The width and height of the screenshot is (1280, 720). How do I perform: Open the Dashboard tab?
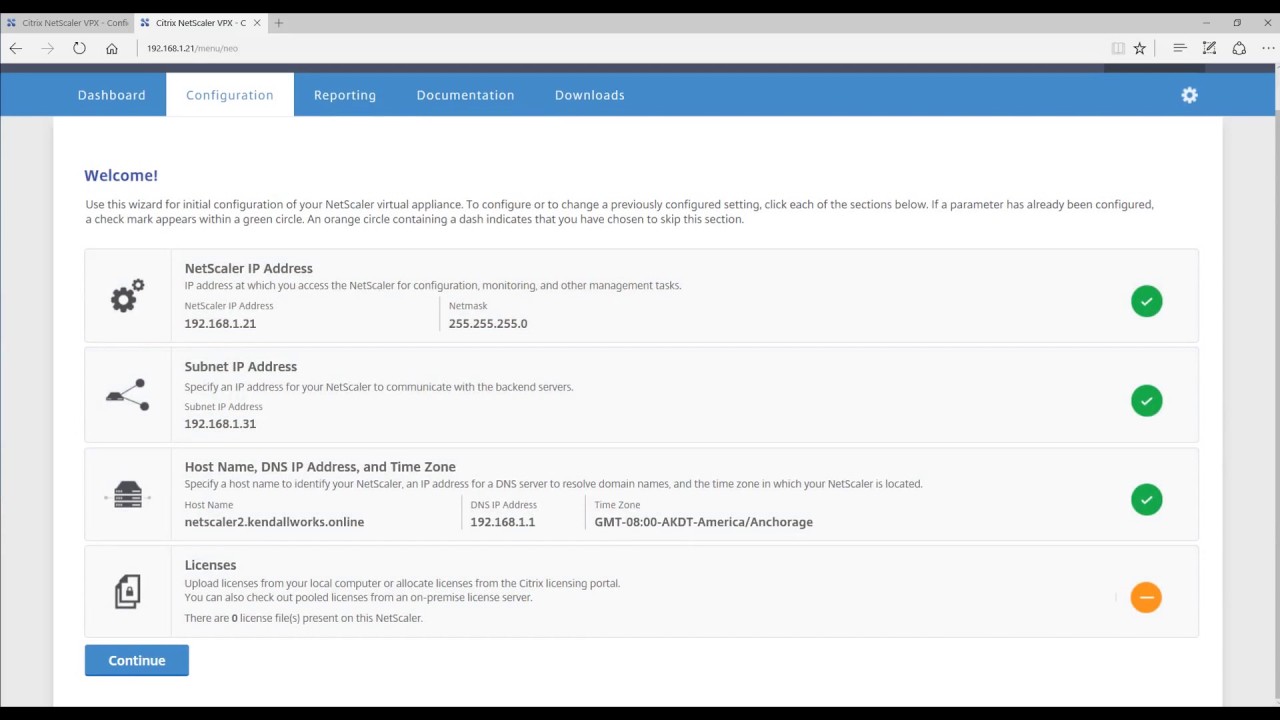(x=112, y=95)
